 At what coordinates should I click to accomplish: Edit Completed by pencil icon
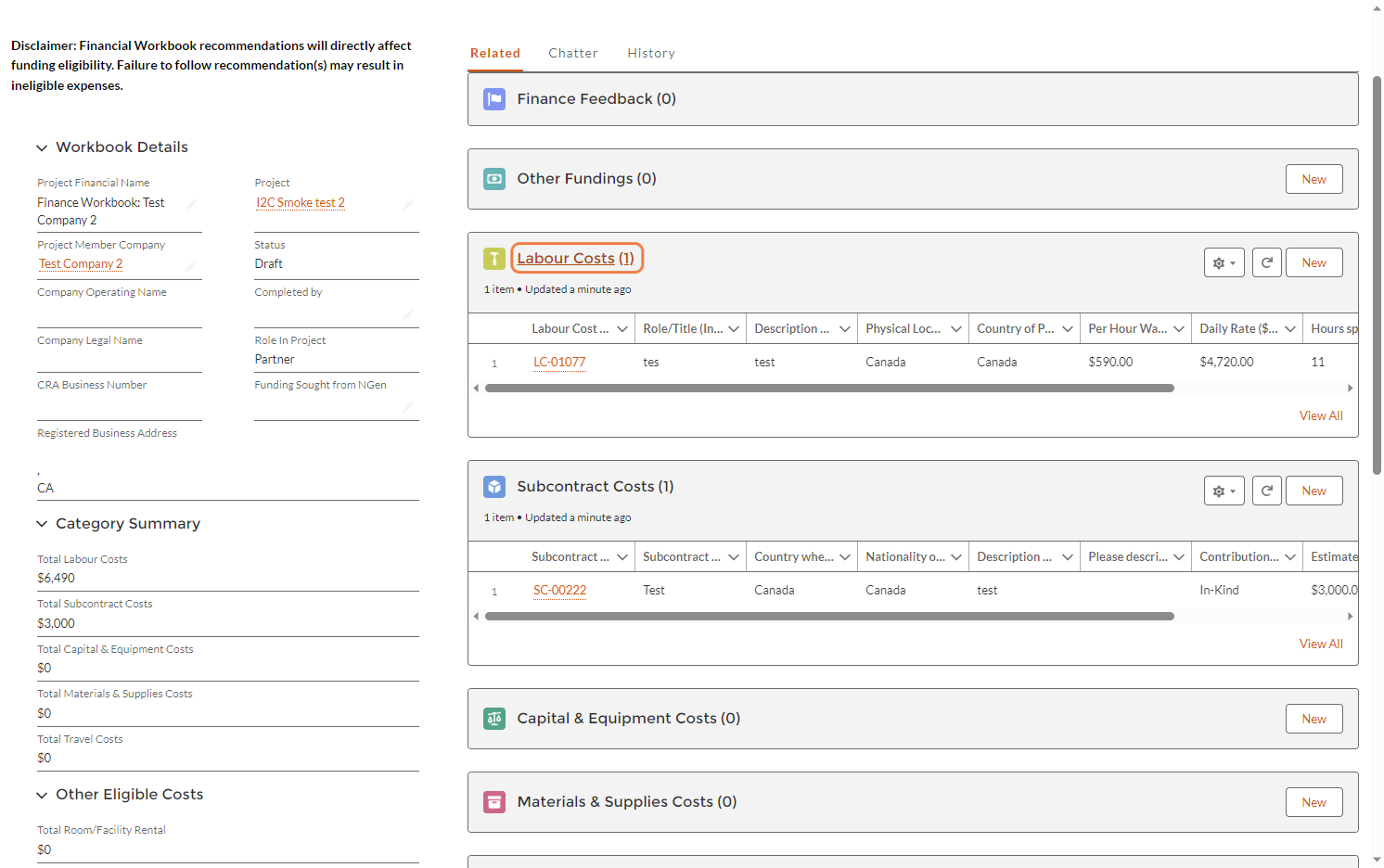tap(408, 314)
